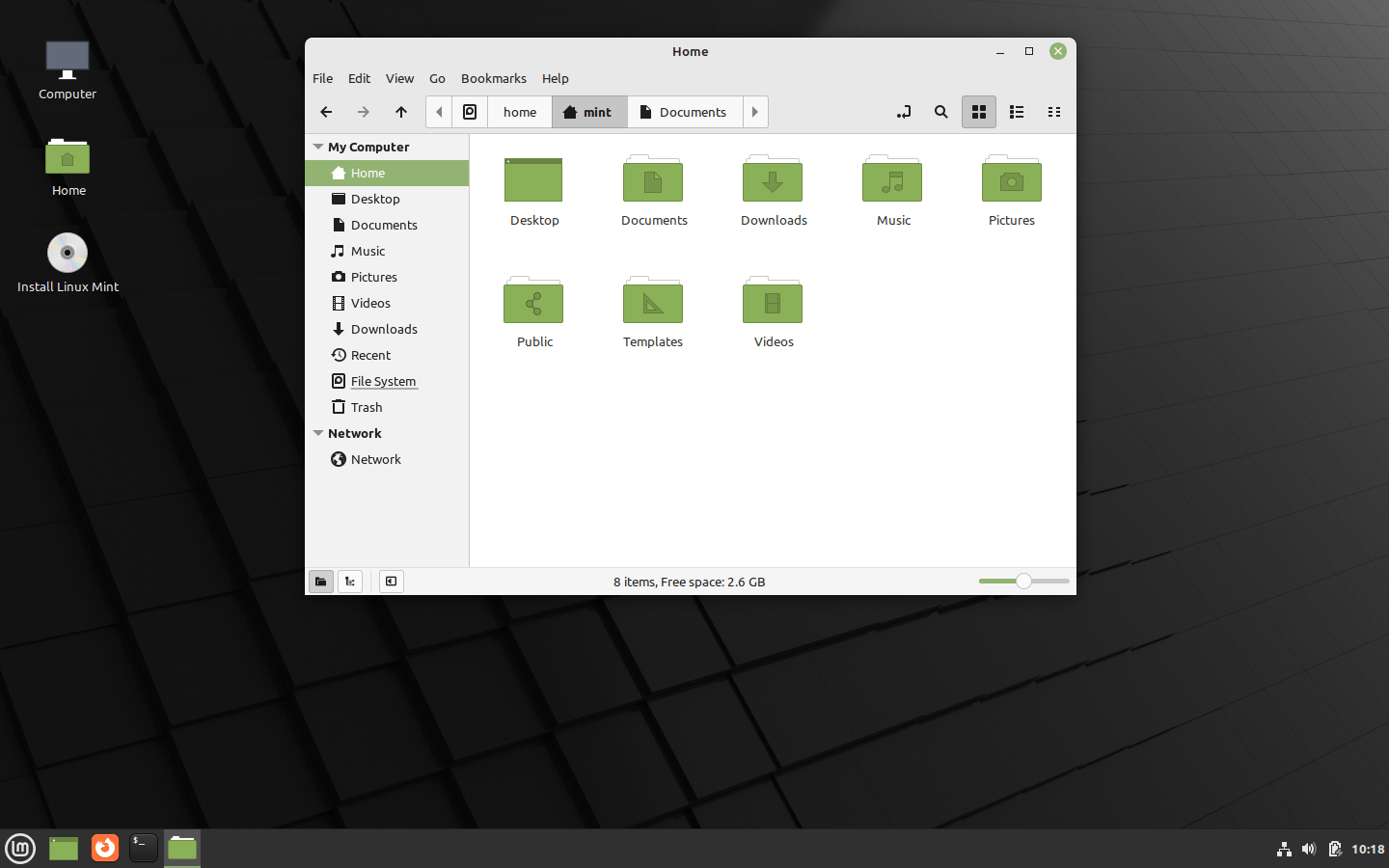Toggle the editable location bar
The image size is (1389, 868).
tap(904, 112)
